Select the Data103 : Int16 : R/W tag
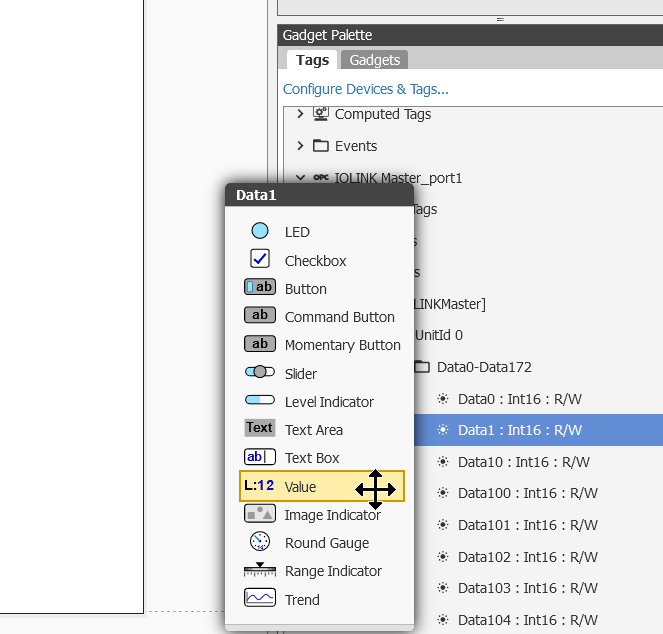 528,588
